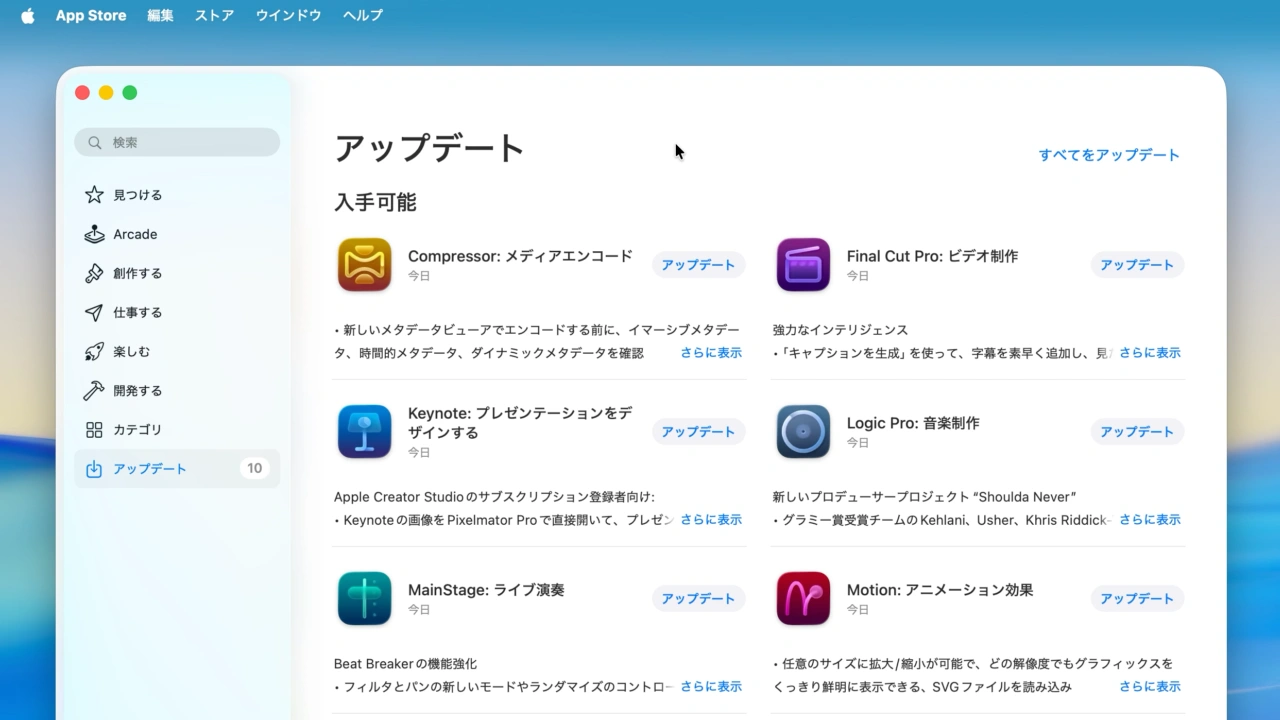Click the 入手可能 section heading
The image size is (1280, 720).
click(x=375, y=202)
